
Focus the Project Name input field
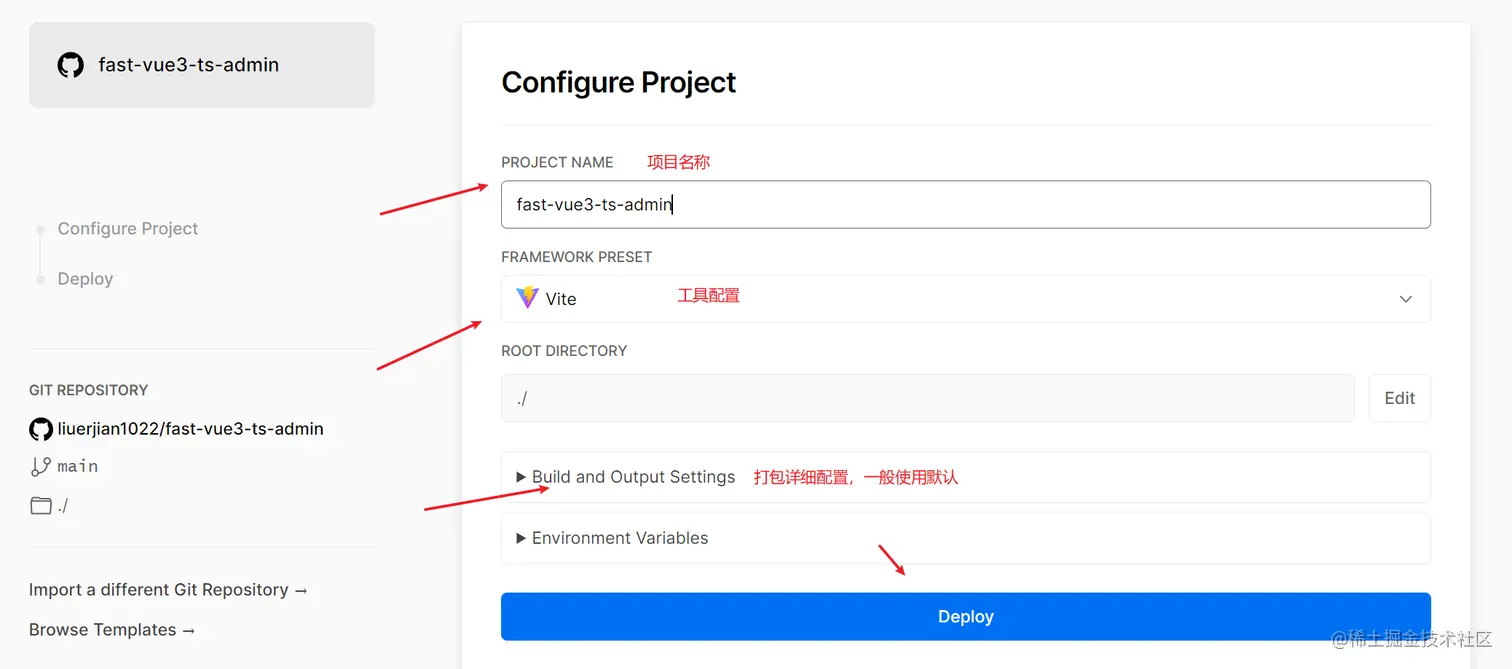[965, 204]
